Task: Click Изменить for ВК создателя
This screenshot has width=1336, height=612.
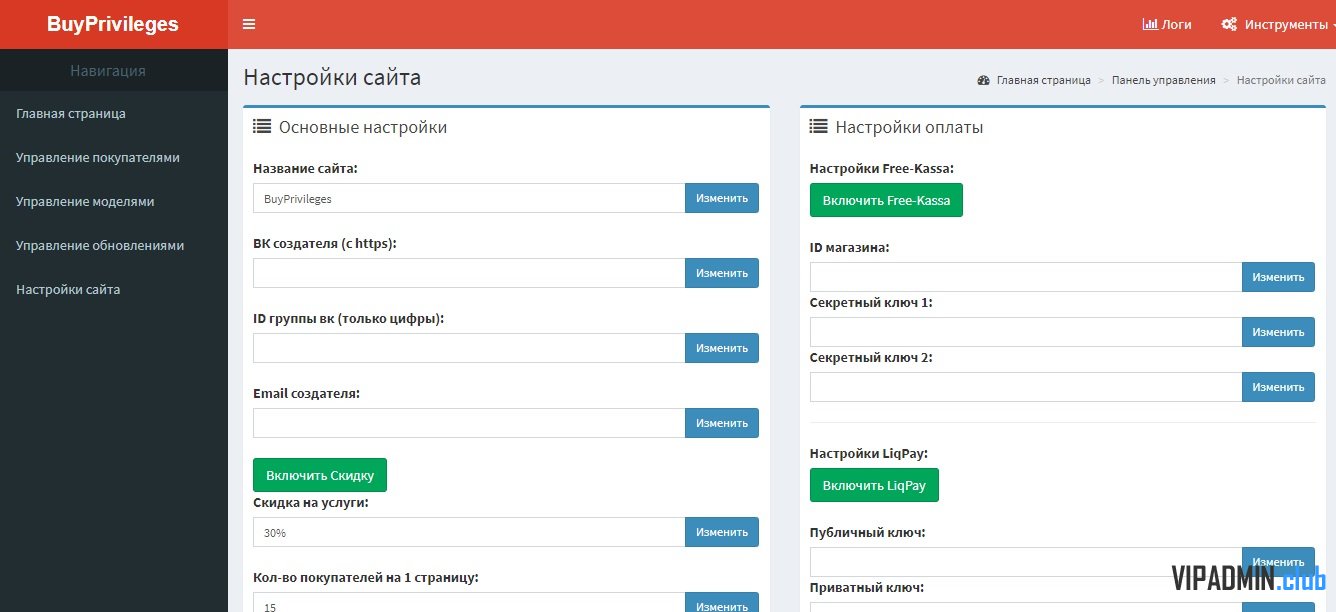Action: (722, 273)
